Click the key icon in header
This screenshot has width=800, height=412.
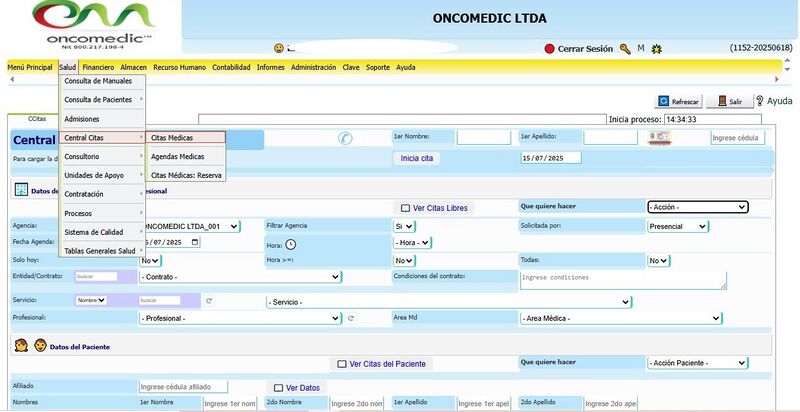pos(625,48)
